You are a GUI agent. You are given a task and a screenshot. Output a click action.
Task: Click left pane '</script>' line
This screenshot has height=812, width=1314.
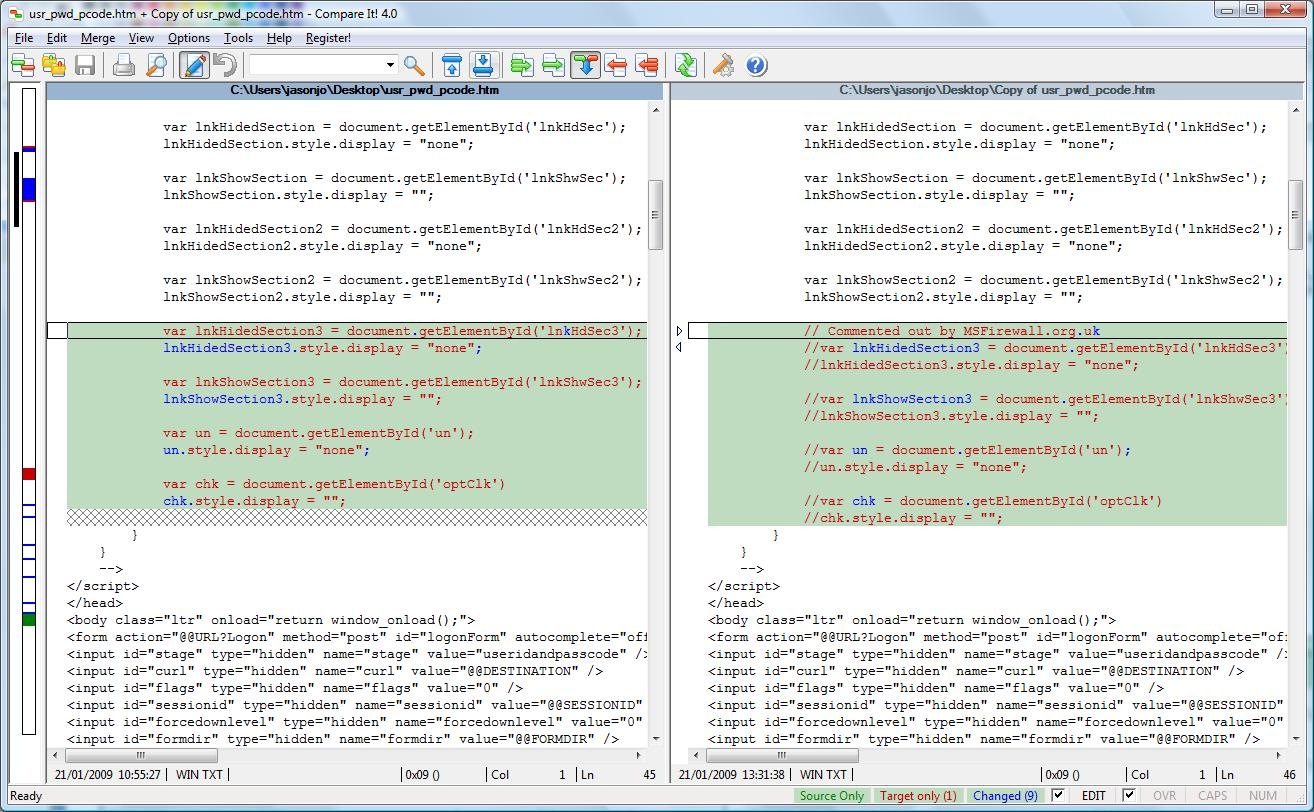coord(103,586)
